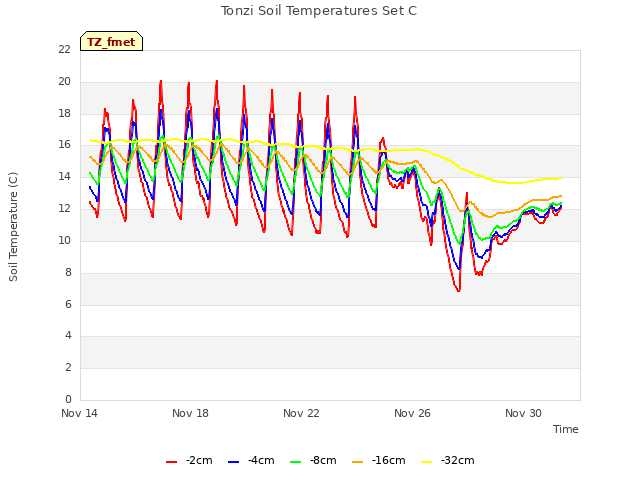This screenshot has height=480, width=640.
Task: Select the -4cm legend label
Action: pos(261,460)
